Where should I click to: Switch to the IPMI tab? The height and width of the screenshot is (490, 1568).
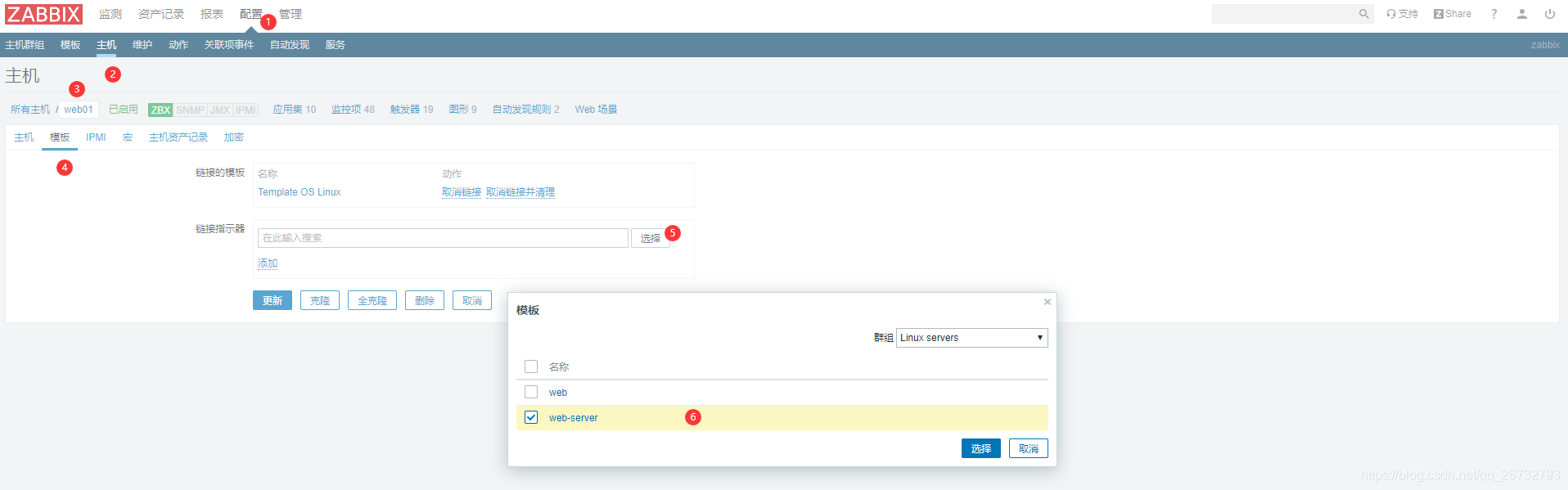click(x=96, y=137)
